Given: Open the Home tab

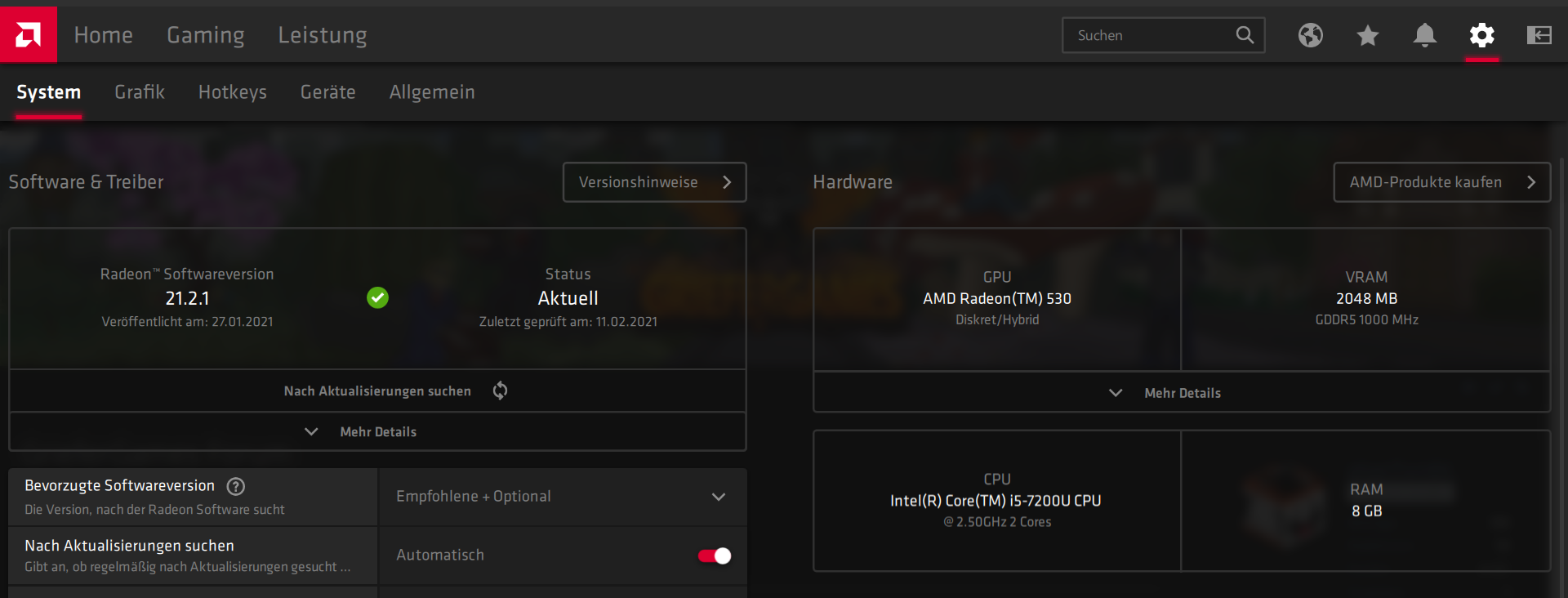Looking at the screenshot, I should point(104,35).
